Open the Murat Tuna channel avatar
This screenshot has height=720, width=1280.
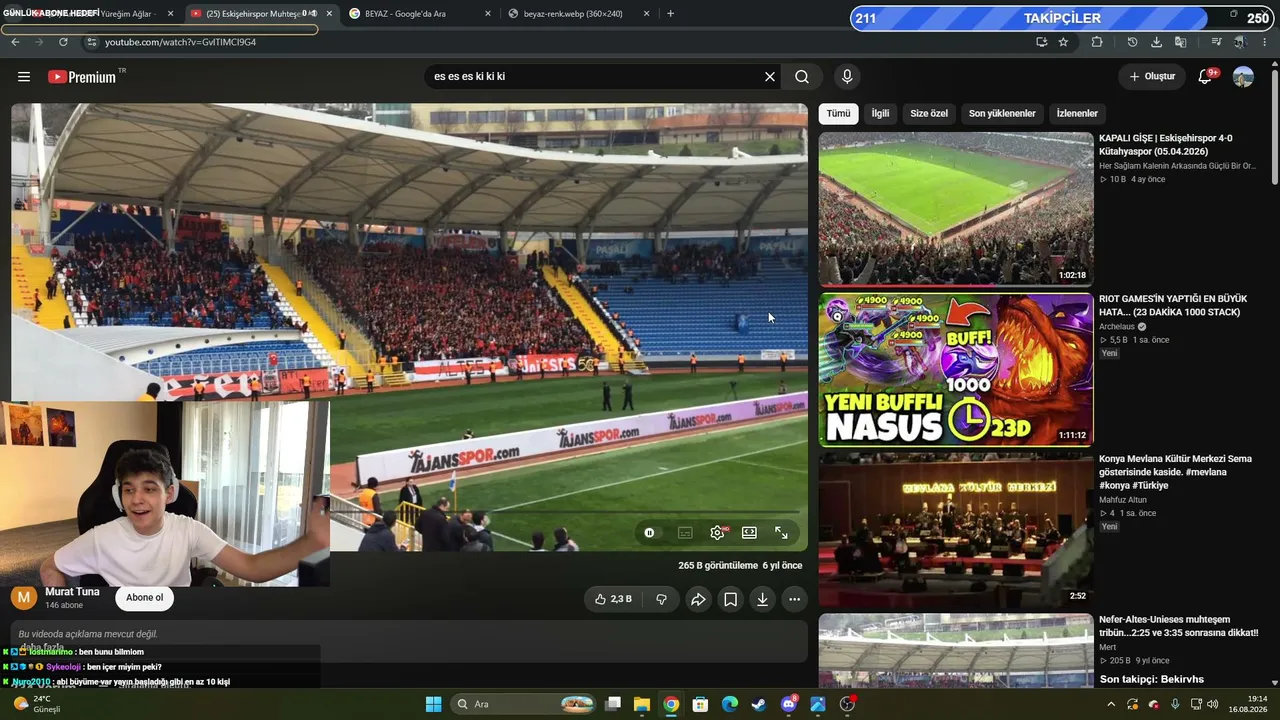coord(24,598)
